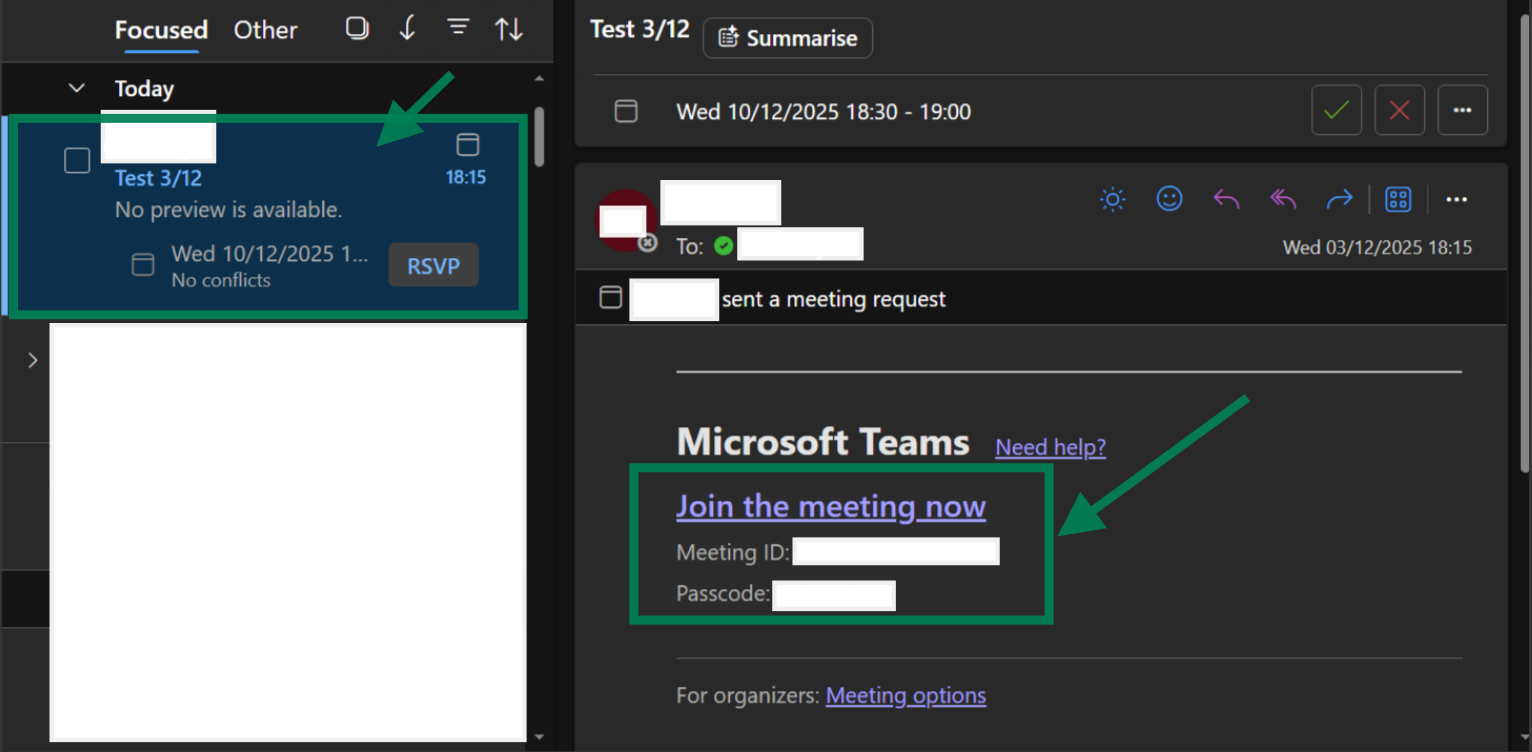1532x752 pixels.
Task: Click the message list scrollbar thumb
Action: point(540,136)
